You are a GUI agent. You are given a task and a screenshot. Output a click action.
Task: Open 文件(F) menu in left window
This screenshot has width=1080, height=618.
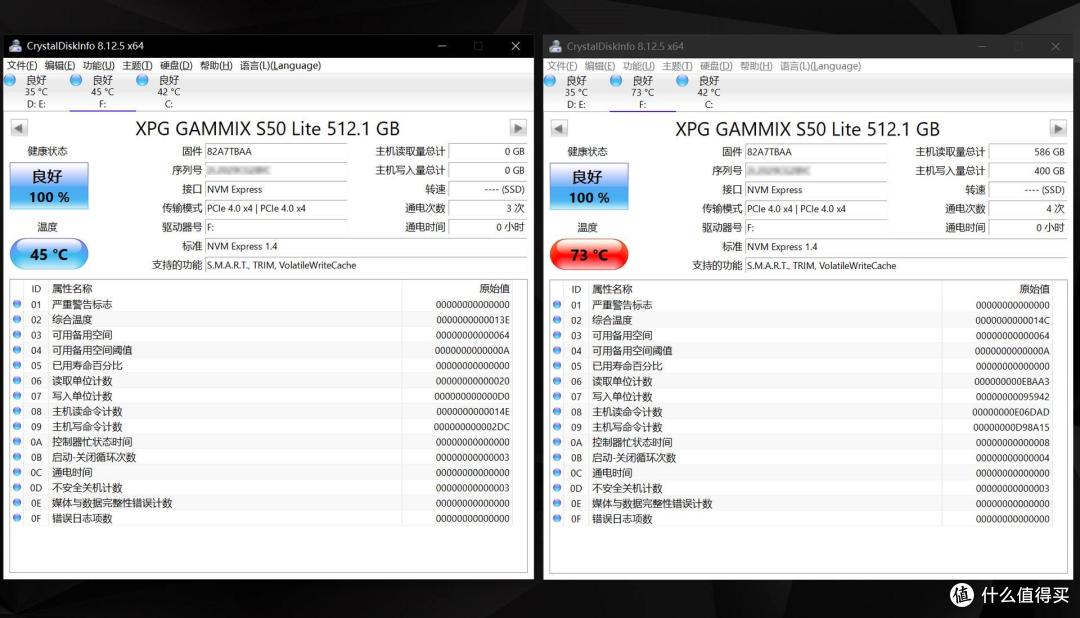22,65
